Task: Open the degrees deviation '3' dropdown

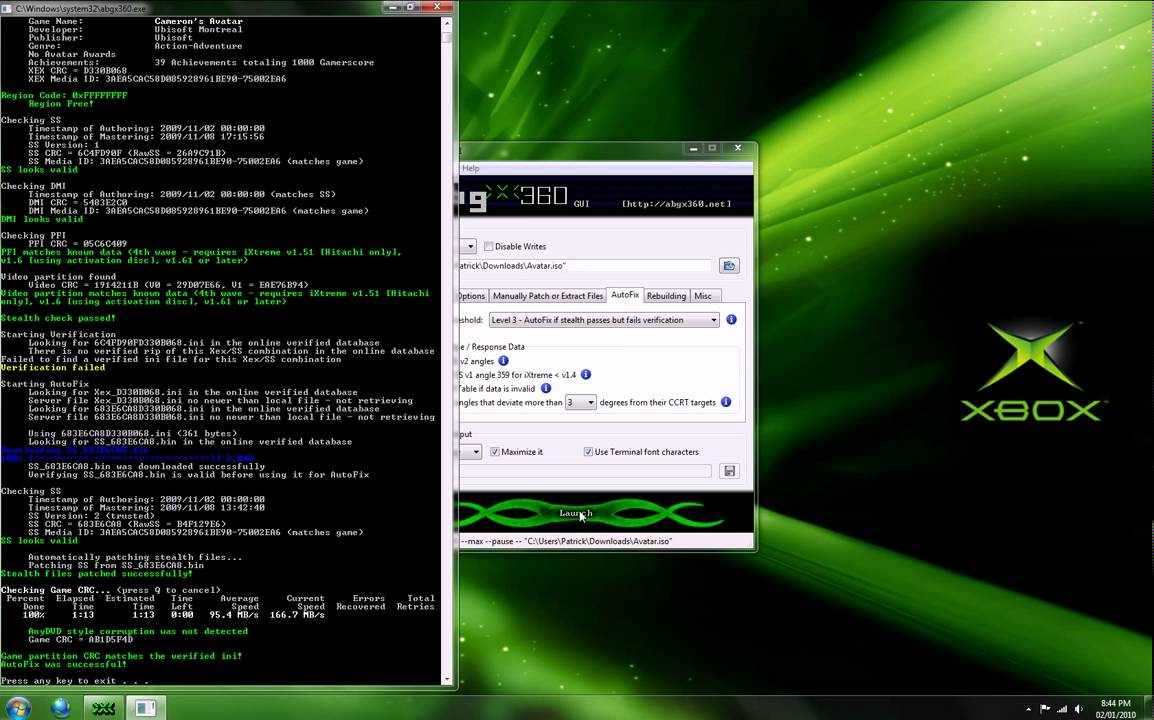Action: click(x=580, y=402)
